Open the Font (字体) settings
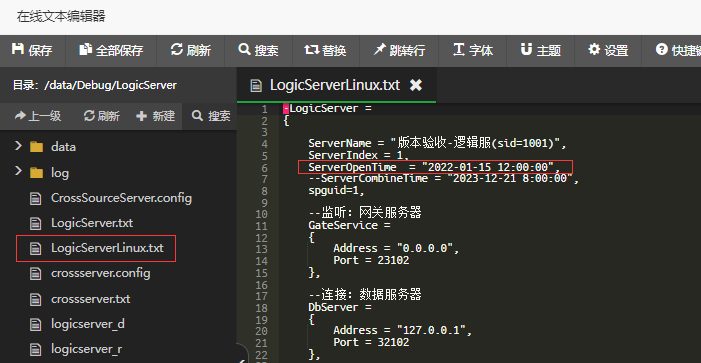The height and width of the screenshot is (363, 701). pos(473,51)
